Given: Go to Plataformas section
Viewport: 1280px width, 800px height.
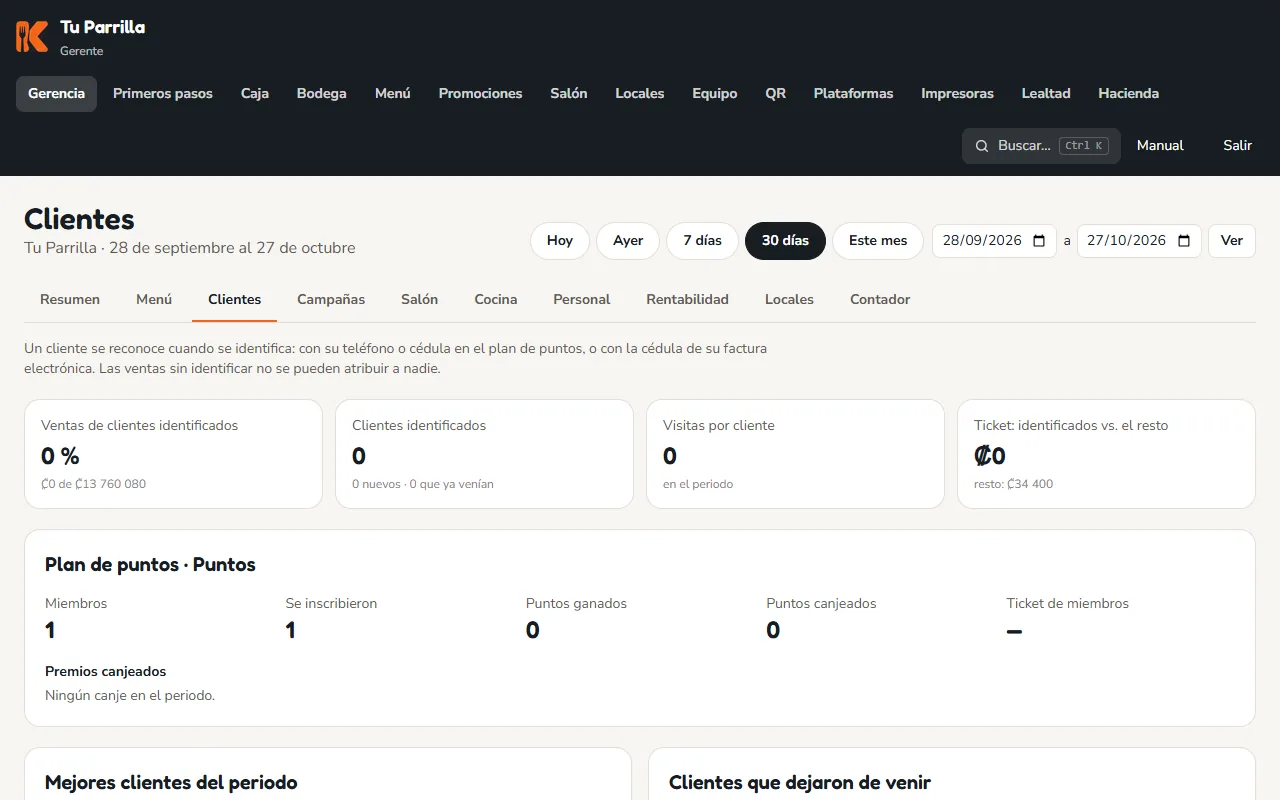Looking at the screenshot, I should point(854,94).
